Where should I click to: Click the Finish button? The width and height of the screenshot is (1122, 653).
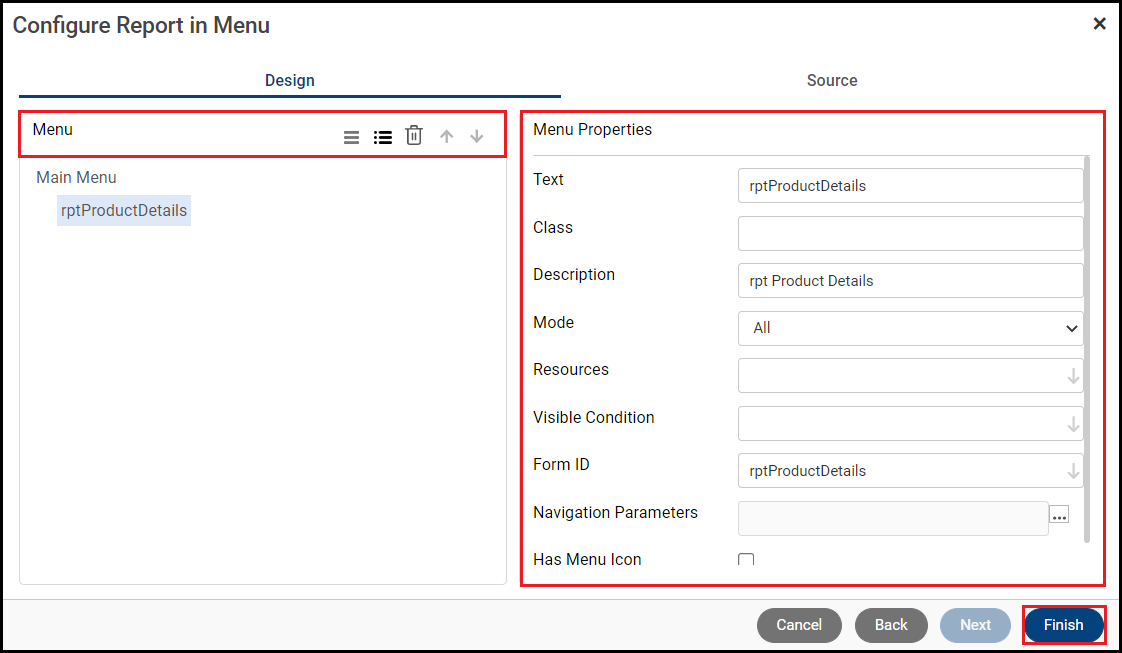[1063, 625]
